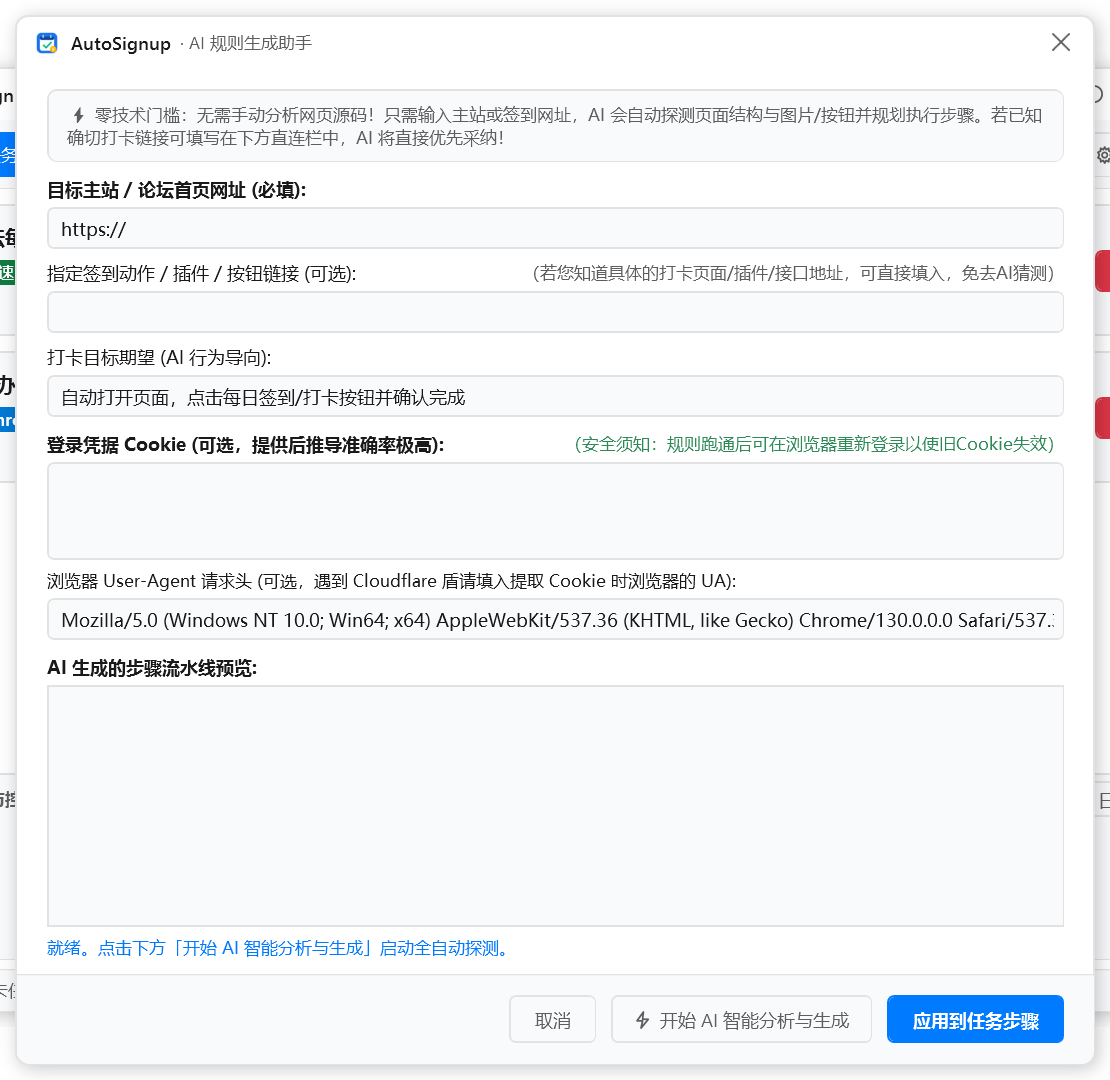Click the 'AI 生成的步骤流水线预览' heading
This screenshot has height=1080, width=1110.
pos(151,667)
